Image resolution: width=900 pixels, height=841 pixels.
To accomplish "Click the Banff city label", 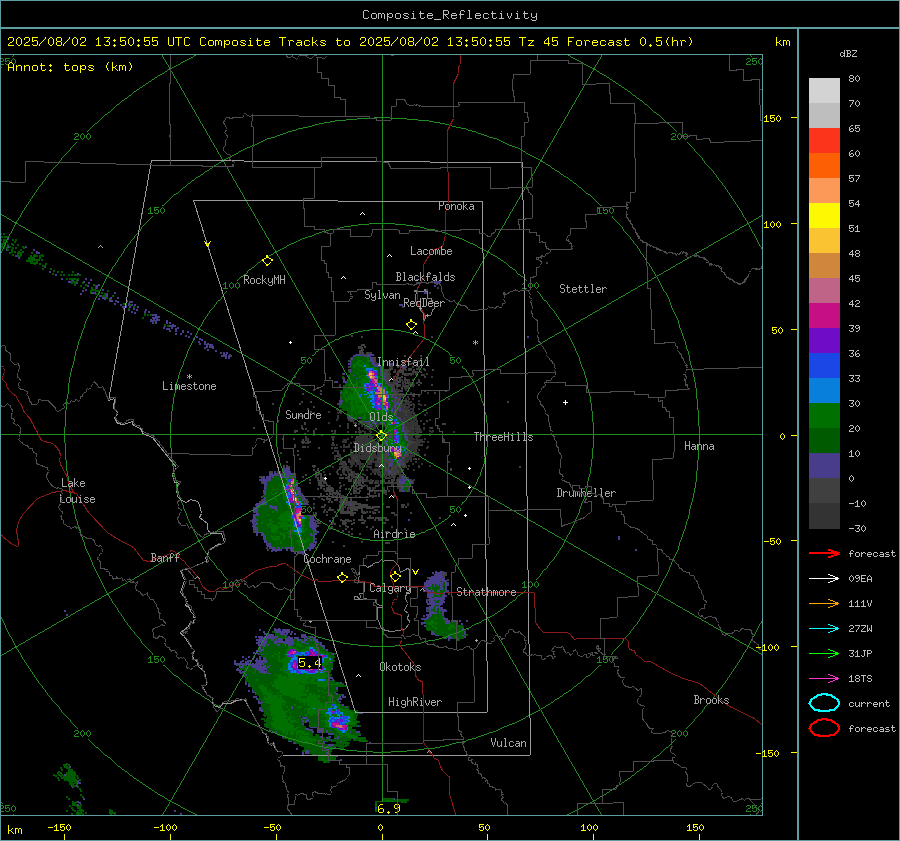I will tap(165, 558).
